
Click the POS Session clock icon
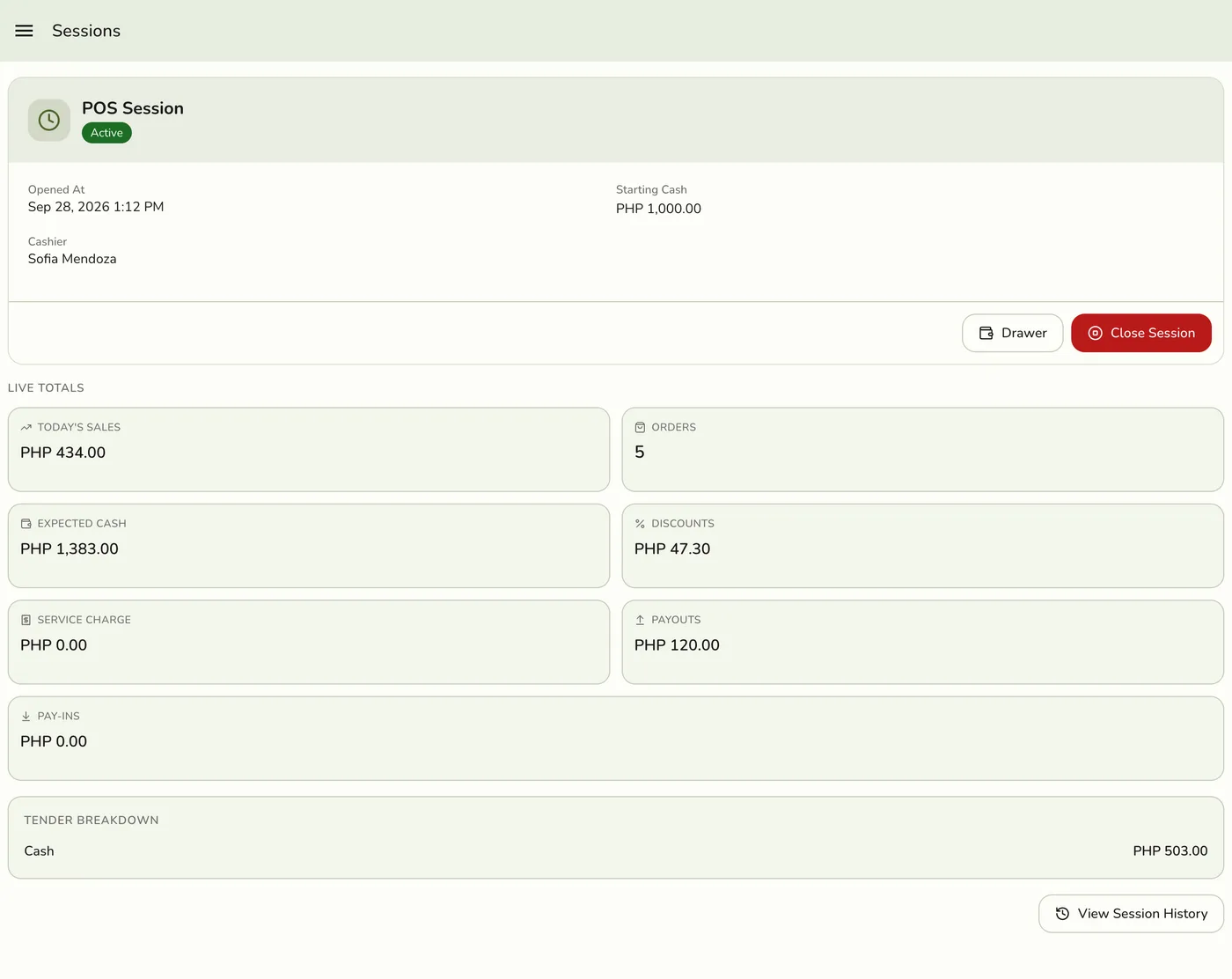49,120
